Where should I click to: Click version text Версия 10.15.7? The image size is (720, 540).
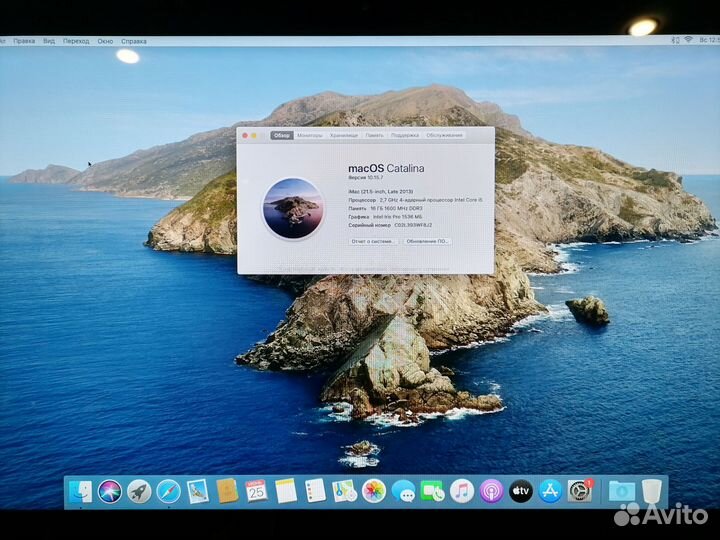point(366,178)
